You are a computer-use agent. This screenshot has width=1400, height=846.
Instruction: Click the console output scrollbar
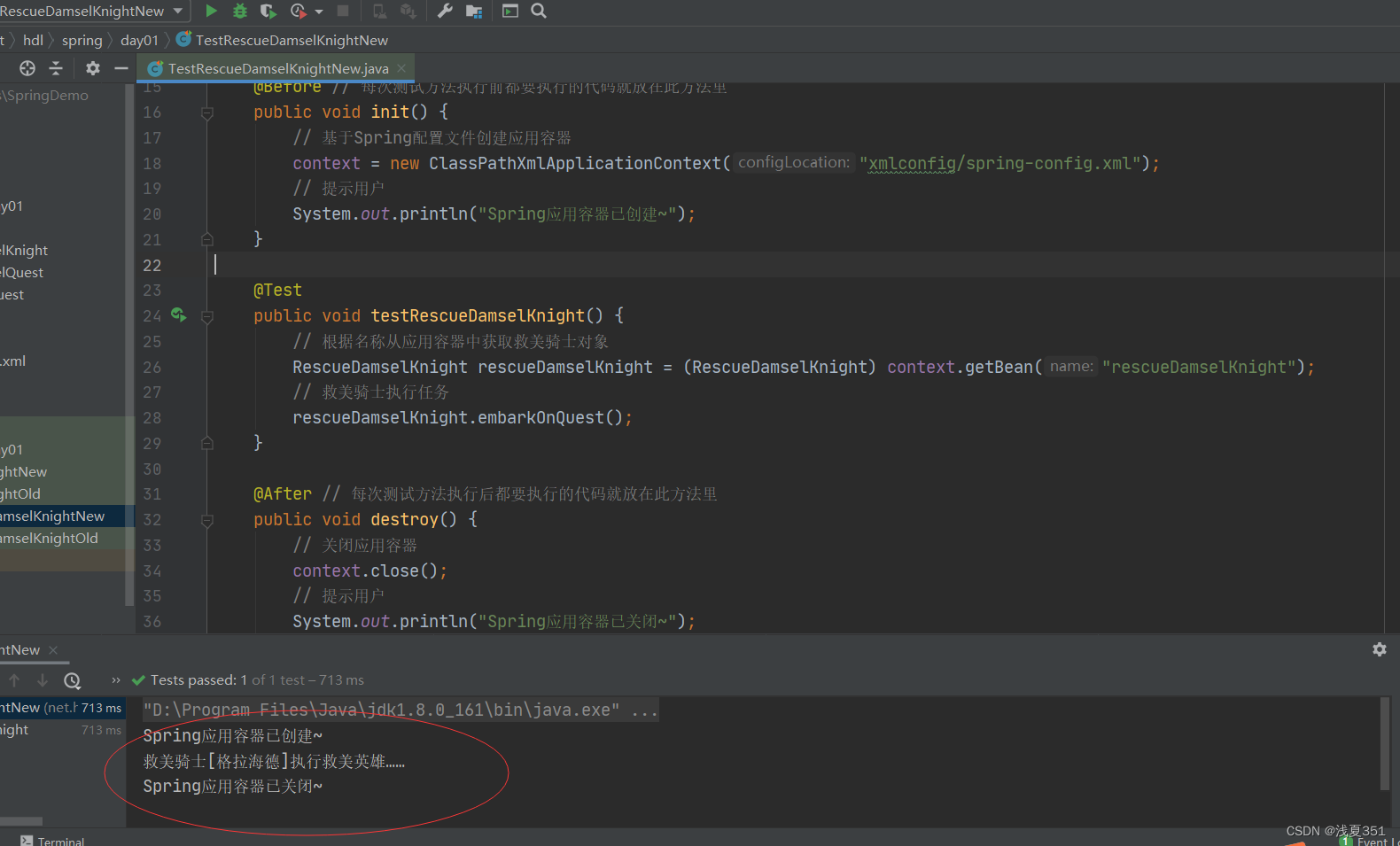tap(1385, 743)
